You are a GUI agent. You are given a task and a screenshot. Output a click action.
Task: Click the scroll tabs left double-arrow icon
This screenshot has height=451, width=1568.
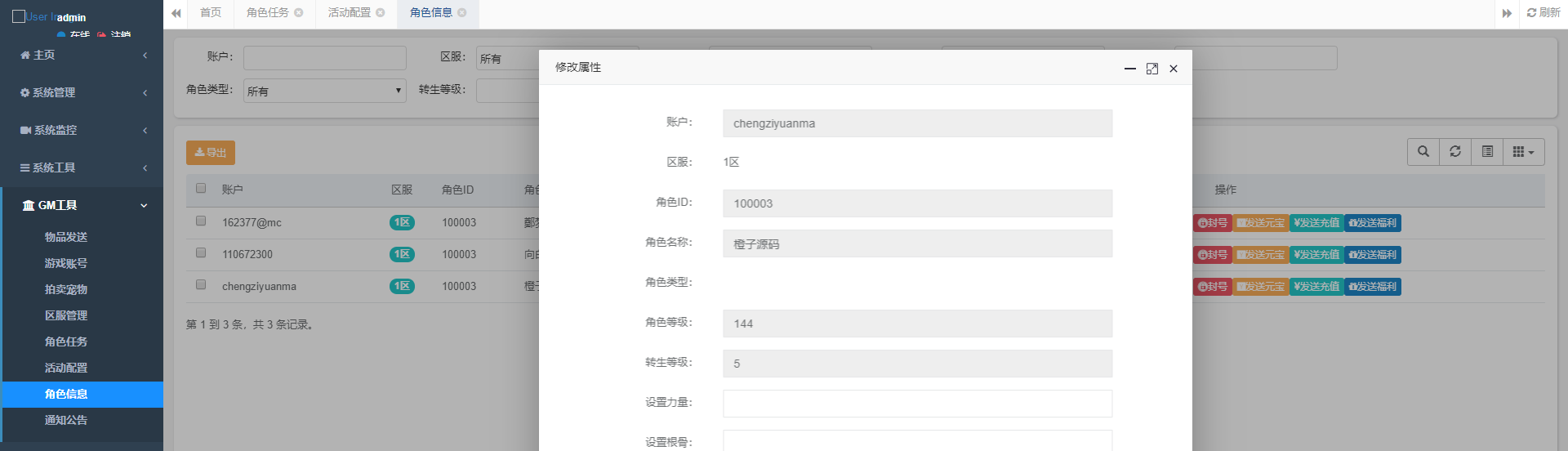(x=176, y=13)
